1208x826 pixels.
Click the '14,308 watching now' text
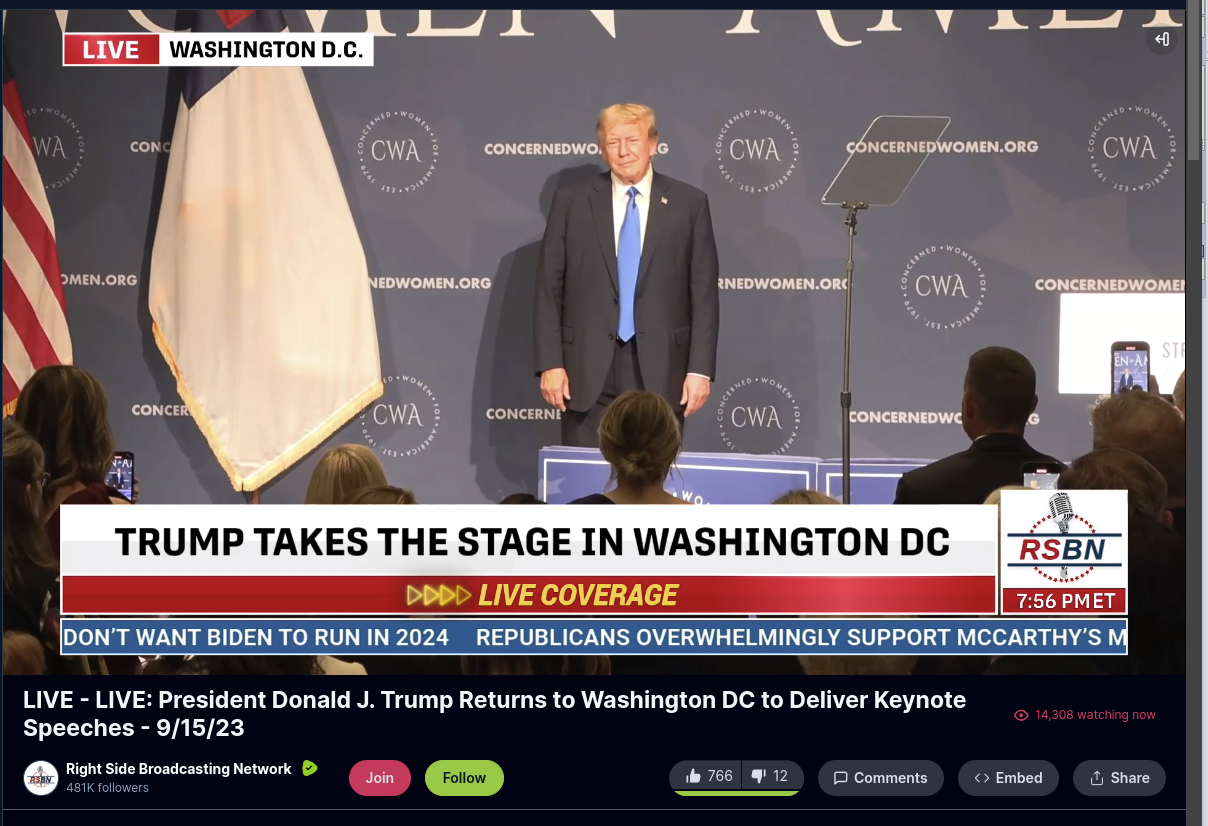pyautogui.click(x=1095, y=715)
